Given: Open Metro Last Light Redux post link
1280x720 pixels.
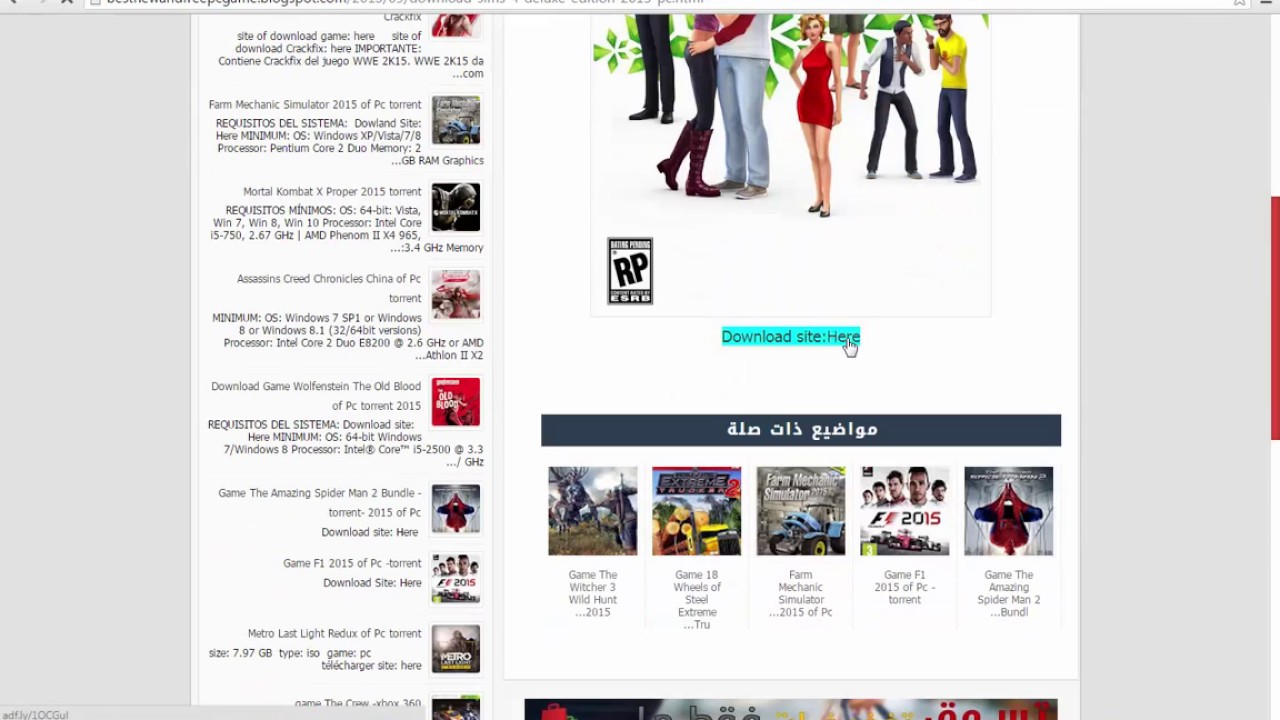Looking at the screenshot, I should [334, 633].
